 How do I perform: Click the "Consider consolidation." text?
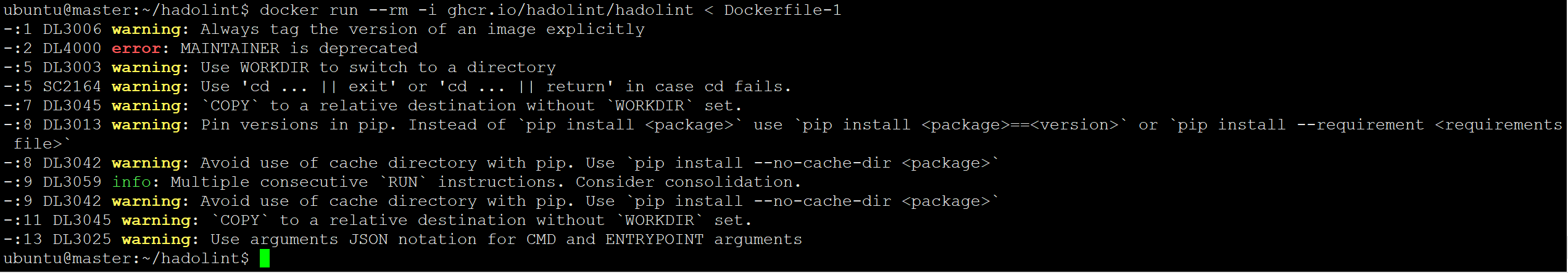click(688, 182)
